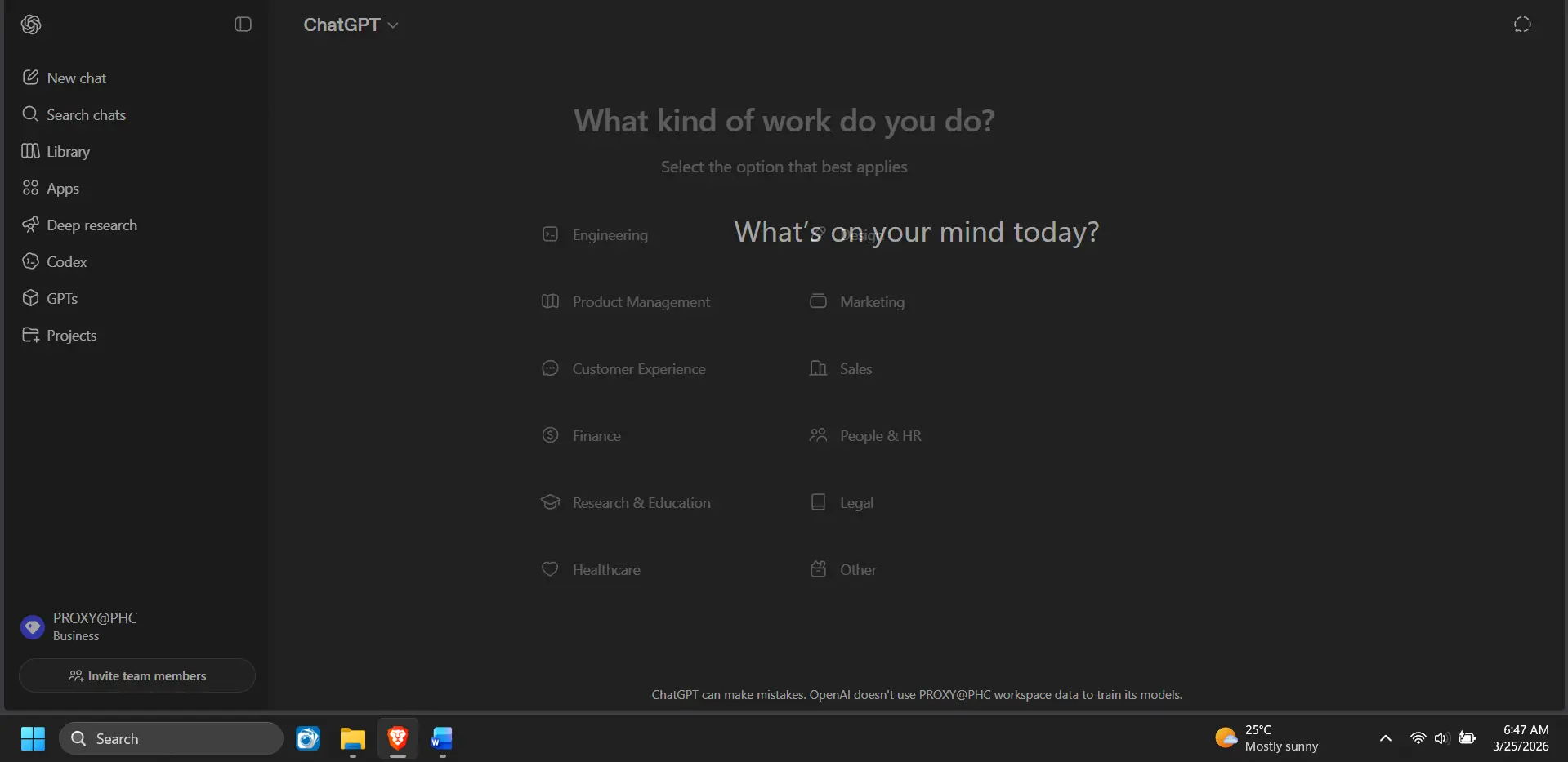Image resolution: width=1568 pixels, height=762 pixels.
Task: Click the OpenAI logo icon in sidebar
Action: 31,25
